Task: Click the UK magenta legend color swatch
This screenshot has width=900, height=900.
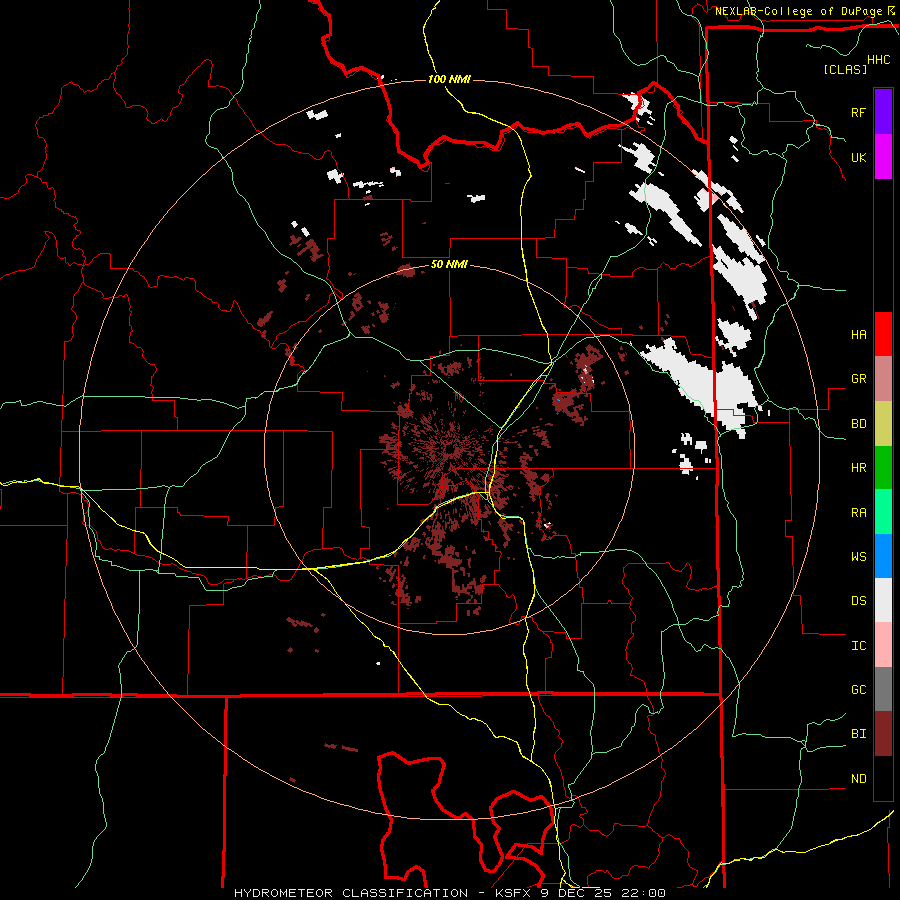Action: coord(883,157)
